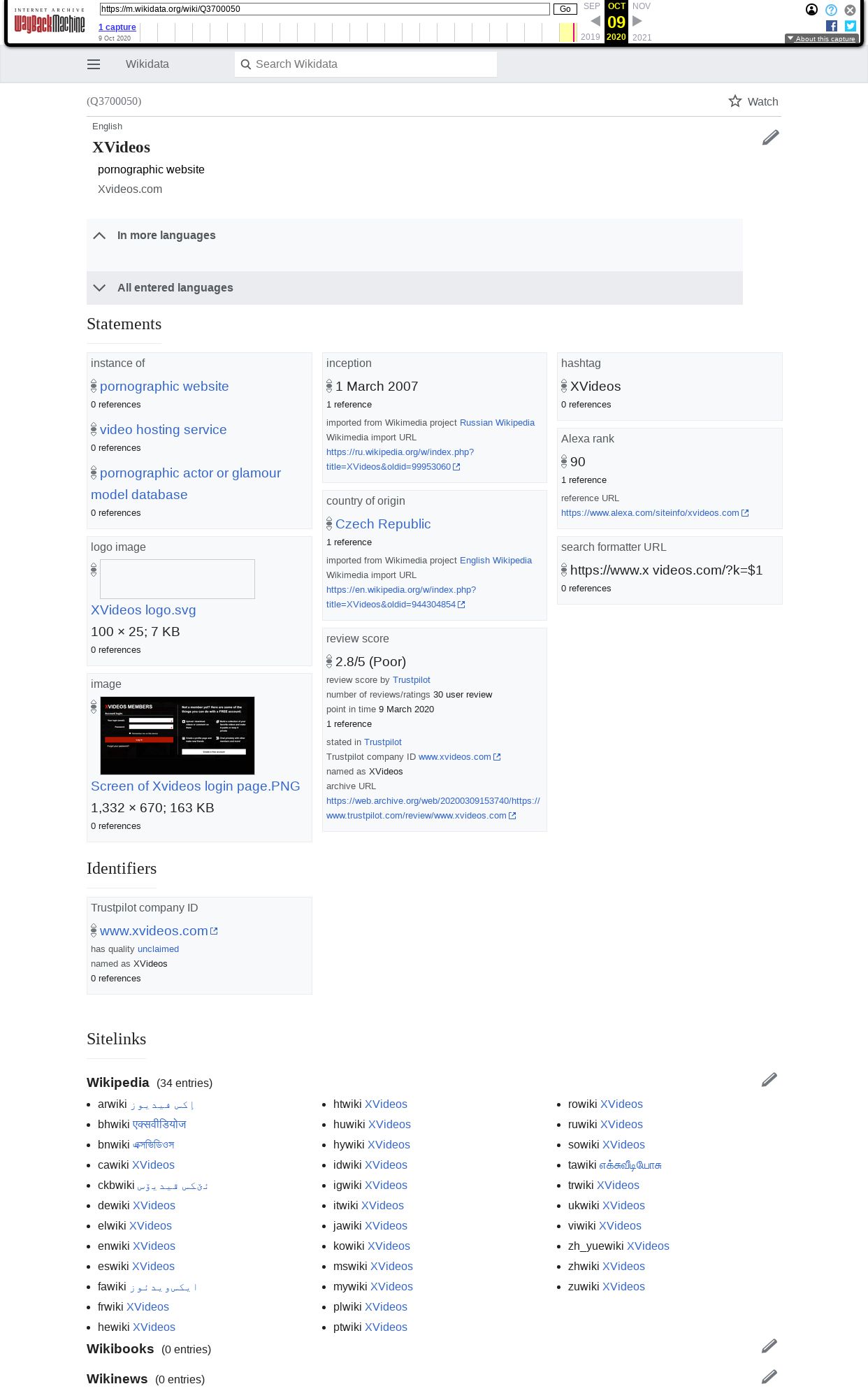Image resolution: width=868 pixels, height=1398 pixels.
Task: Edit Wikipedia sitelinks with pencil icon
Action: pyautogui.click(x=769, y=1080)
